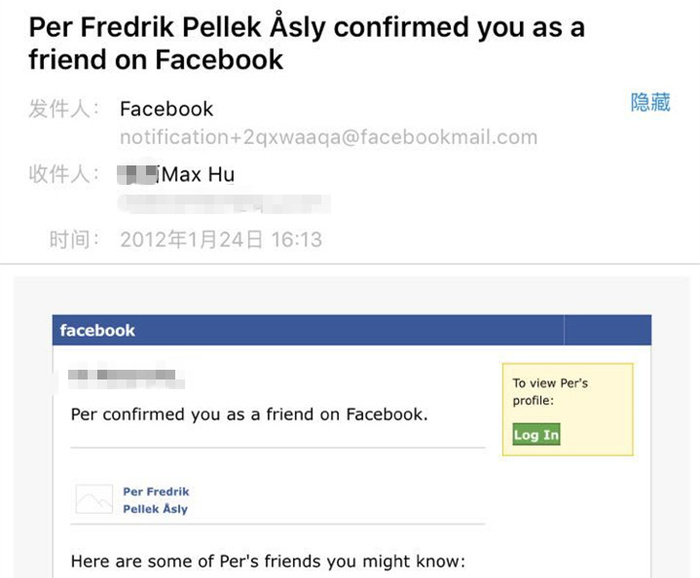
Task: Open Per Fredrik Pellek Åsly profile link
Action: (156, 500)
